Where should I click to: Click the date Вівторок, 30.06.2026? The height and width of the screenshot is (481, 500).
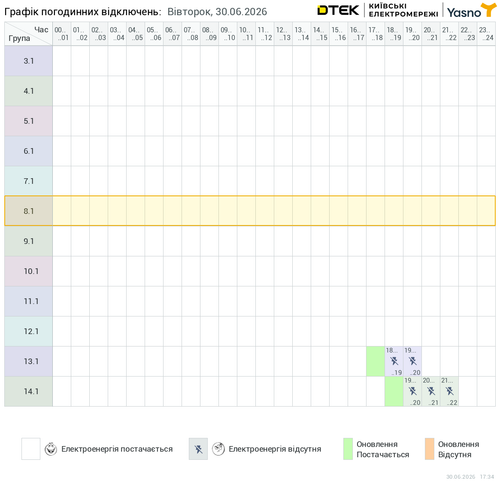point(217,12)
